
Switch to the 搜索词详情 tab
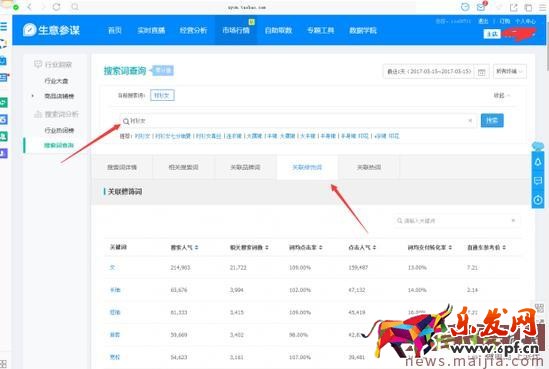[122, 167]
